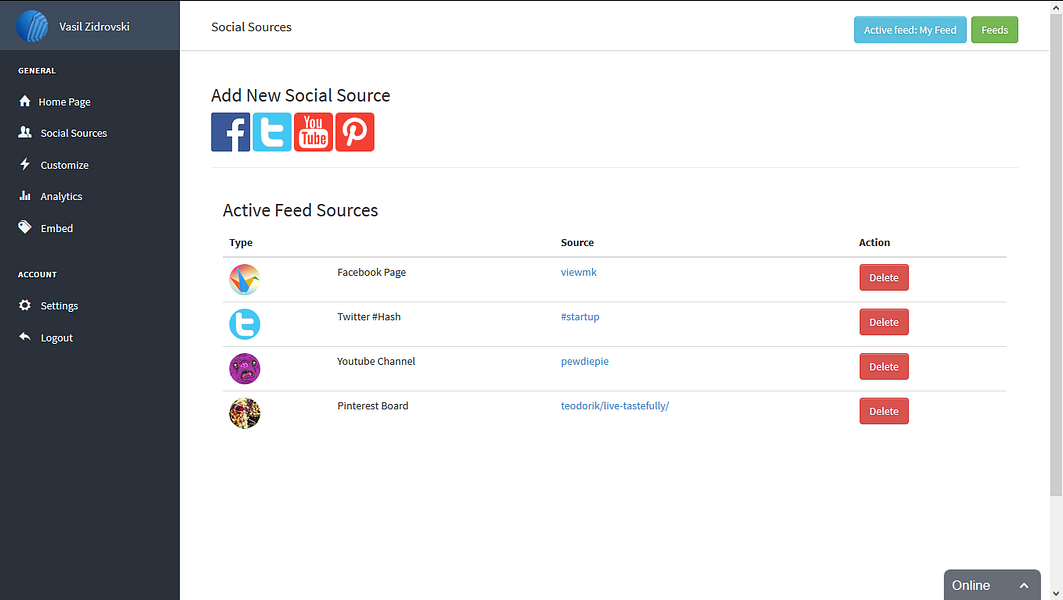Open the #startup source link
The width and height of the screenshot is (1063, 600).
[580, 317]
